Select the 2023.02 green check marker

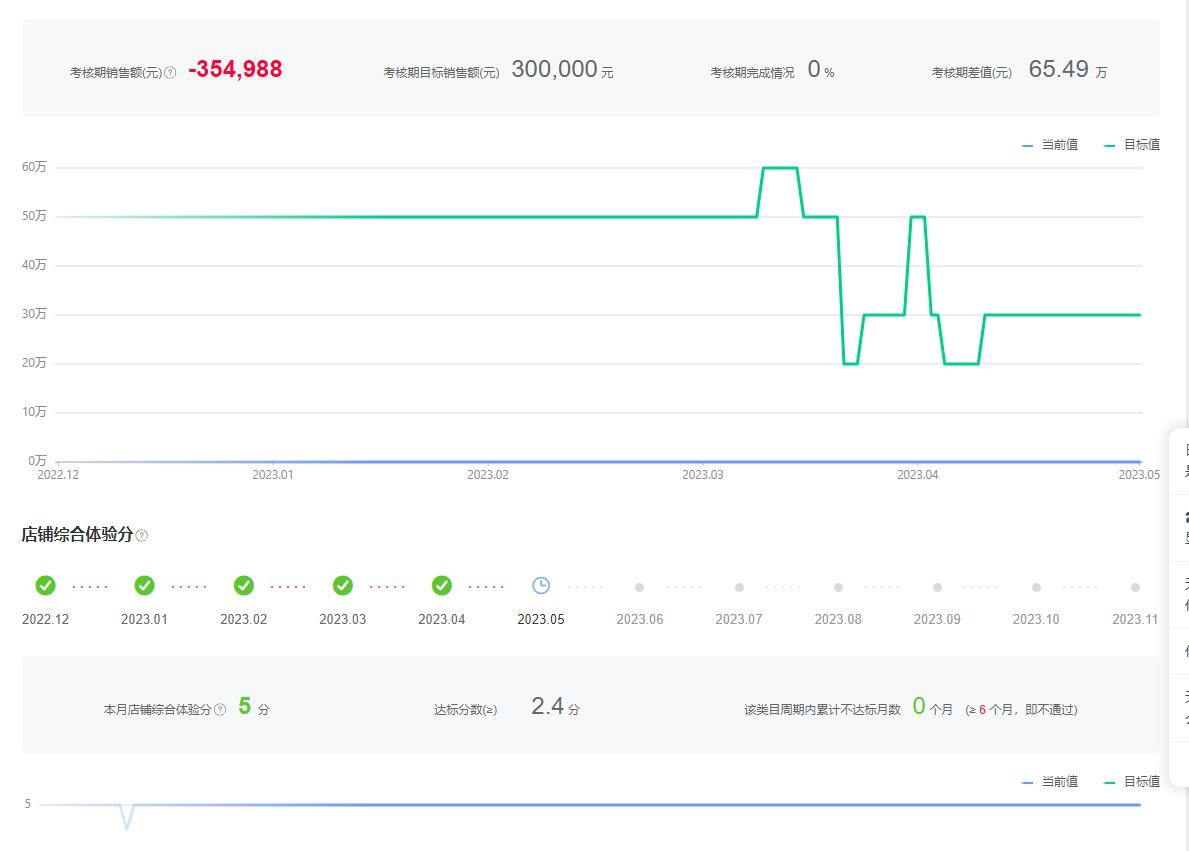coord(243,586)
